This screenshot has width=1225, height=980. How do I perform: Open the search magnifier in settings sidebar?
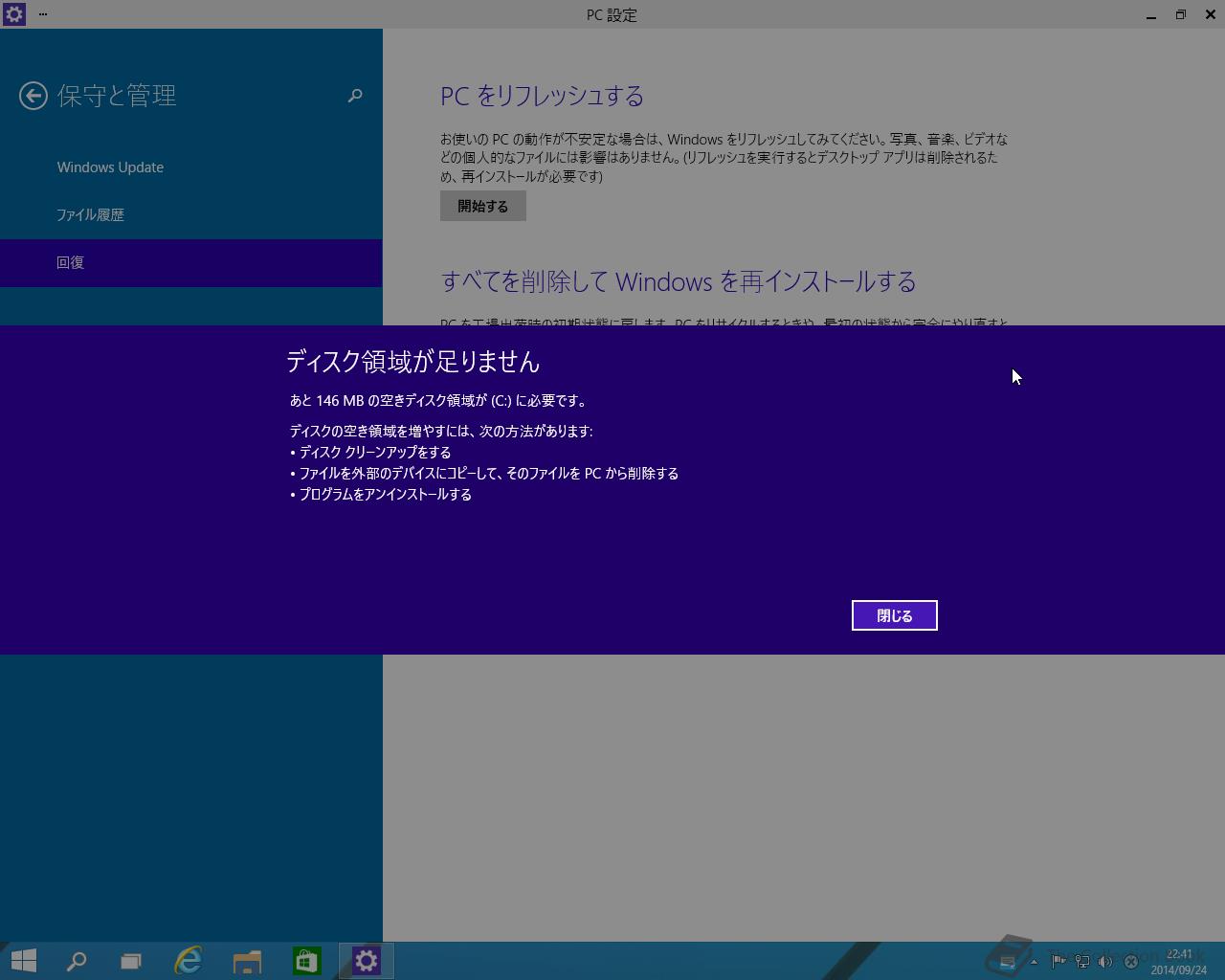click(x=355, y=96)
